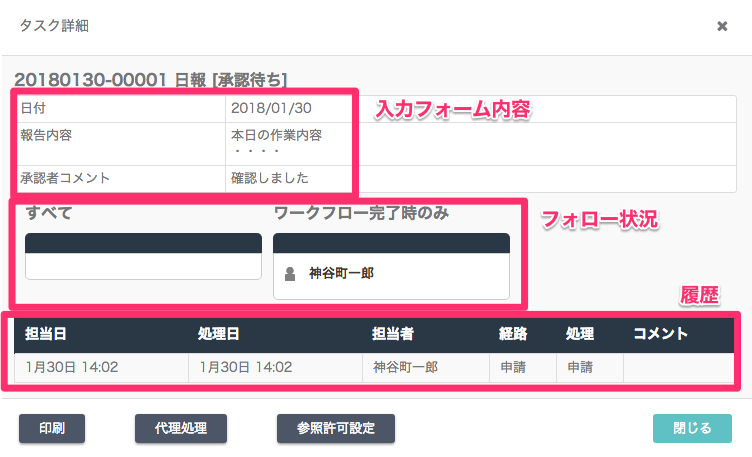Open 代理処理 button
Viewport: 752px width, 457px height.
(181, 428)
